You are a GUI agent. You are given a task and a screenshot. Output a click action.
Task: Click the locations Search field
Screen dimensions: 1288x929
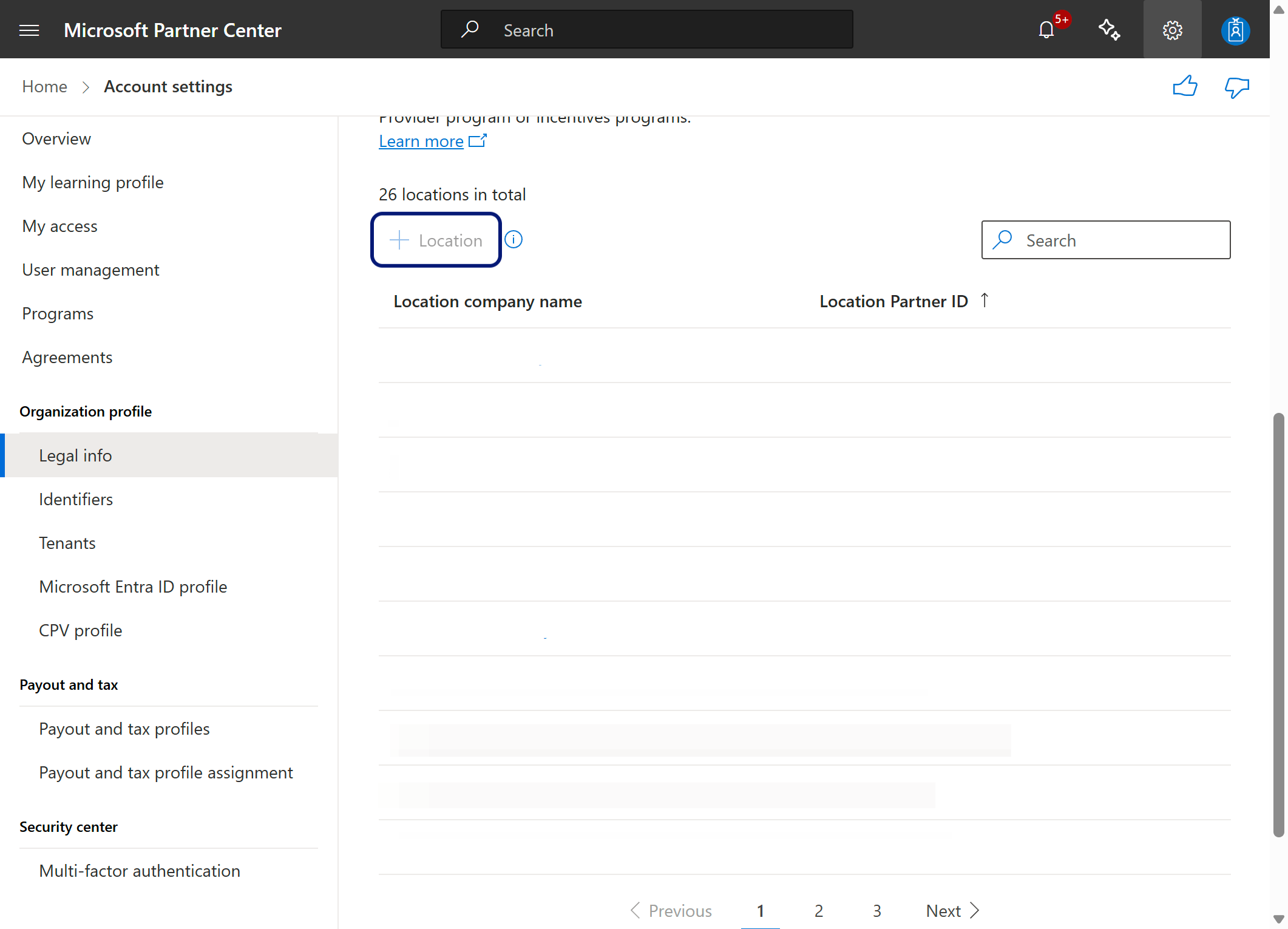point(1106,240)
